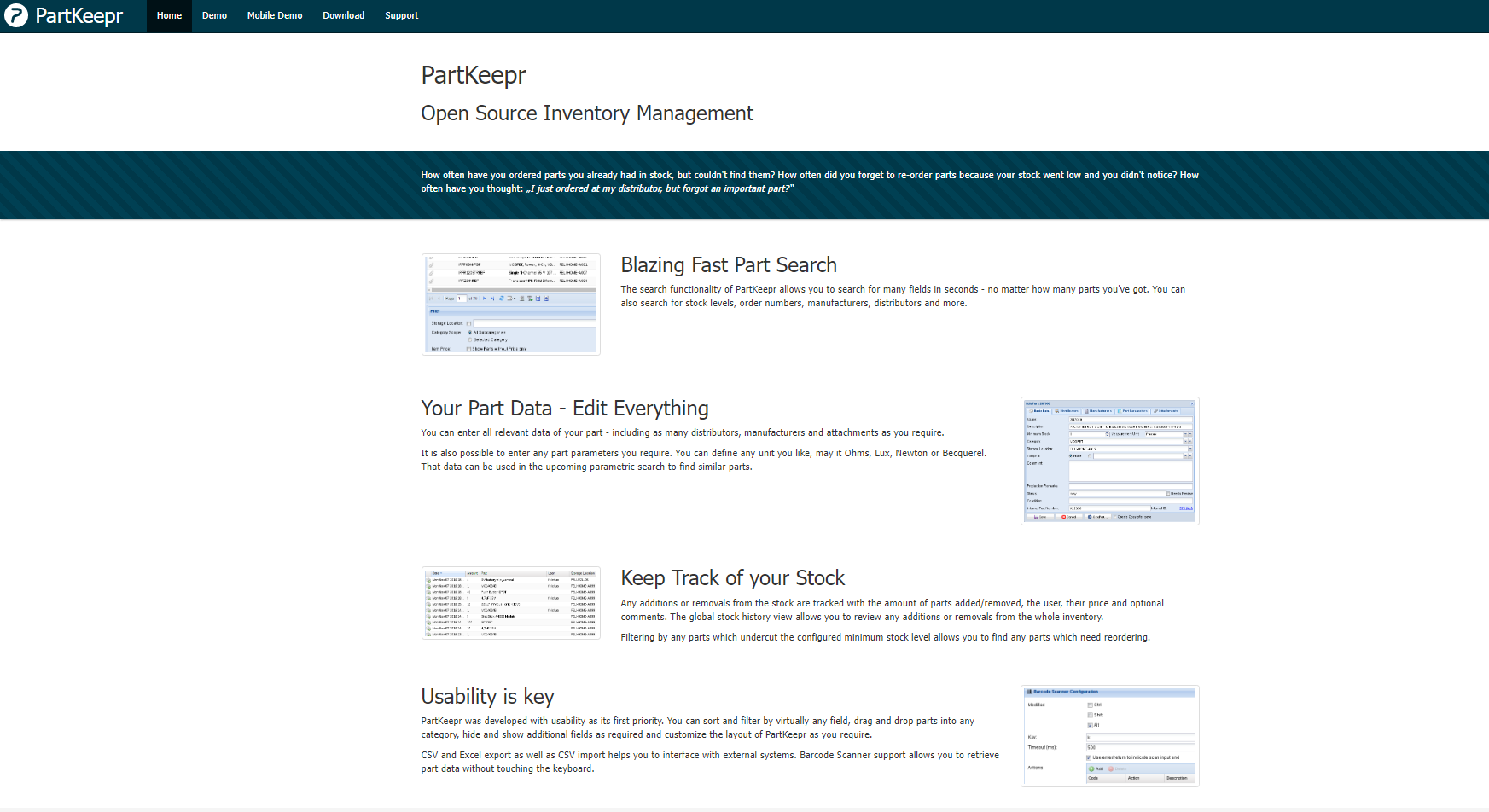This screenshot has width=1489, height=812.
Task: Click the Minimum Stock stepper arrows
Action: tap(1107, 434)
